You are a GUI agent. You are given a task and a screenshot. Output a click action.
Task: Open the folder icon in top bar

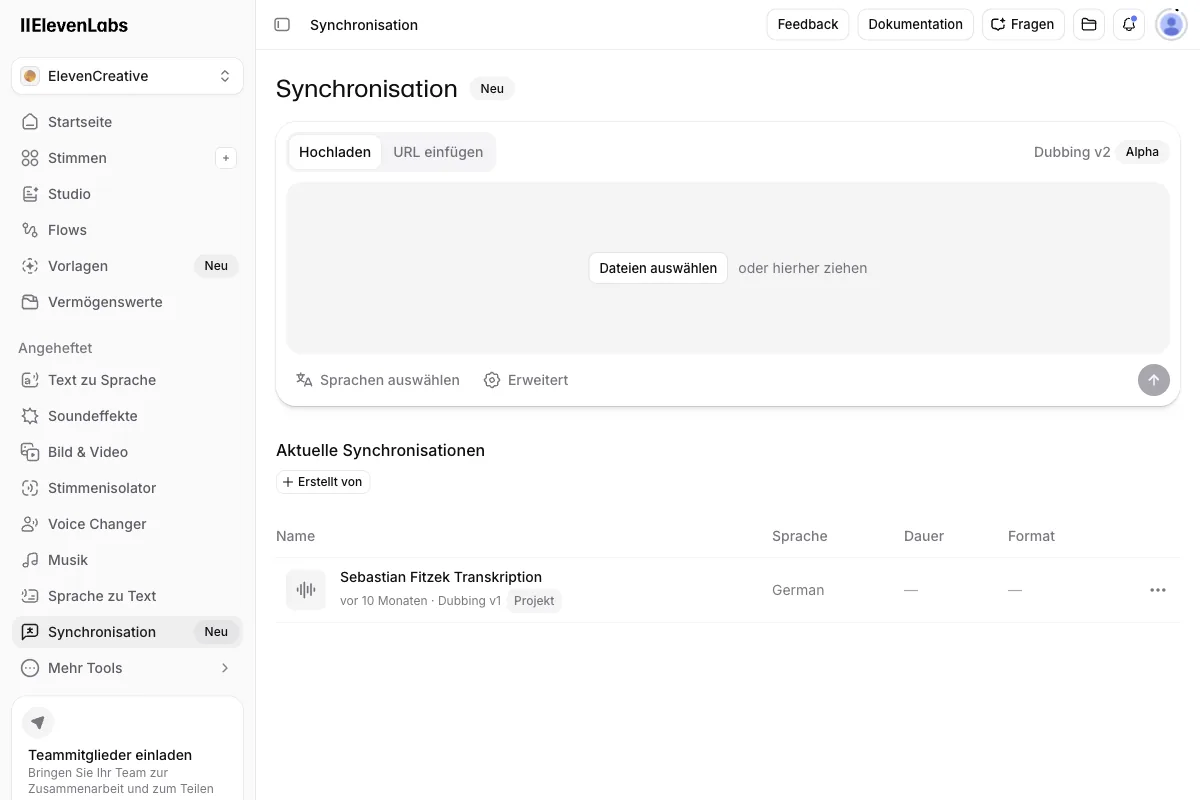[x=1089, y=24]
